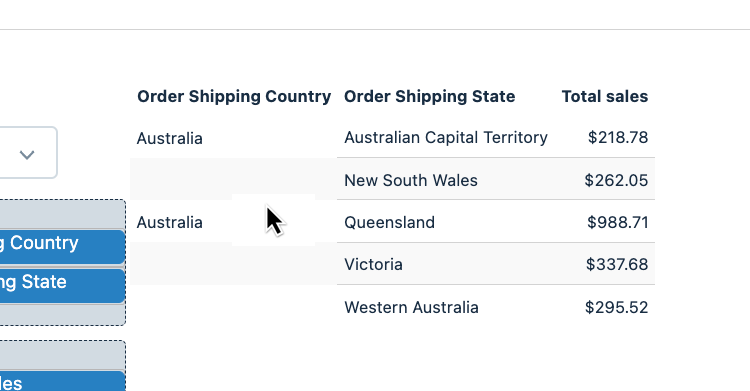Image resolution: width=750 pixels, height=391 pixels.
Task: Click Australian Capital Territory cell
Action: pyautogui.click(x=446, y=137)
